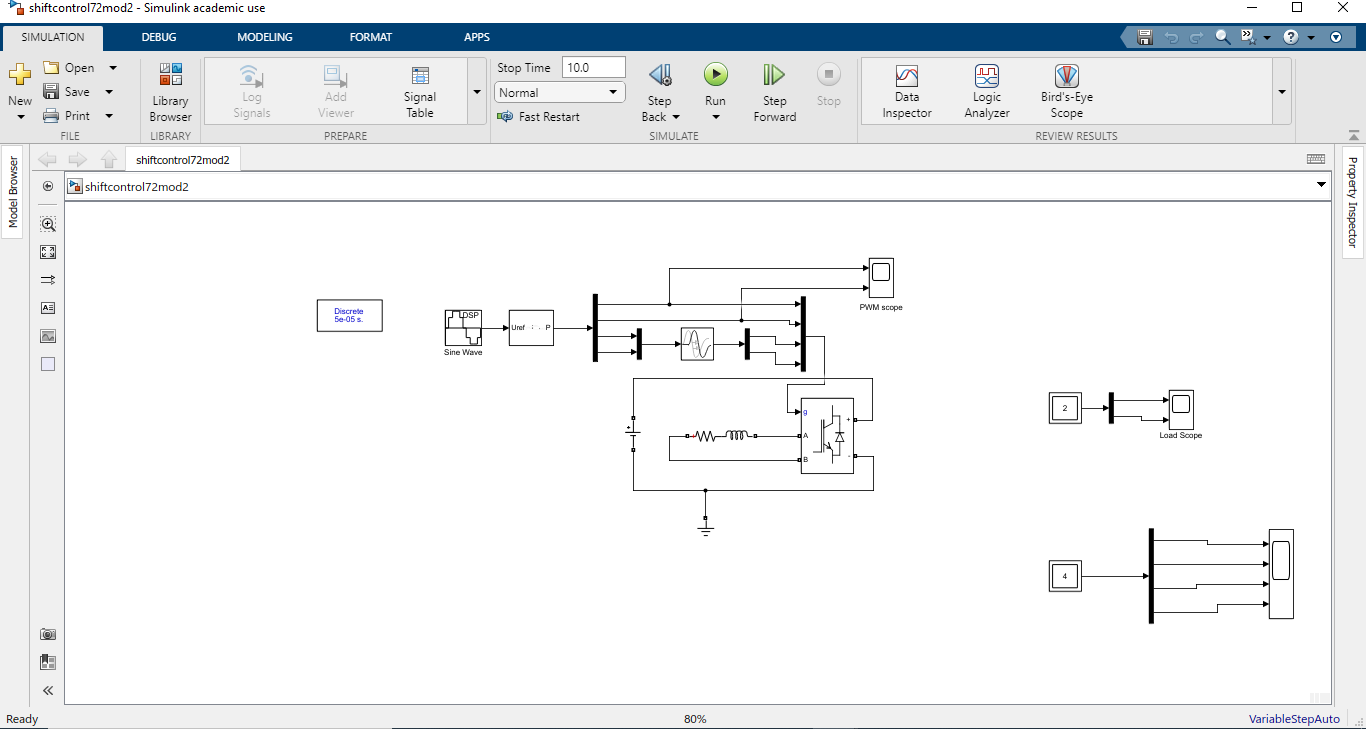This screenshot has height=729, width=1366.
Task: Switch to the FORMAT tab
Action: point(371,37)
